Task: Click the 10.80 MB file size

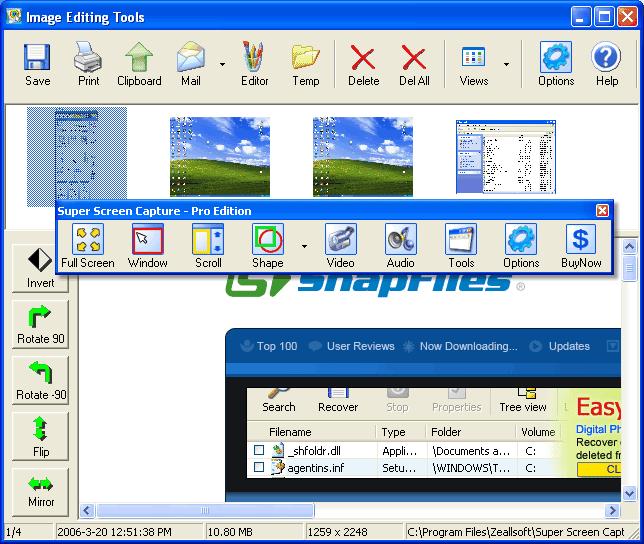Action: click(x=230, y=532)
